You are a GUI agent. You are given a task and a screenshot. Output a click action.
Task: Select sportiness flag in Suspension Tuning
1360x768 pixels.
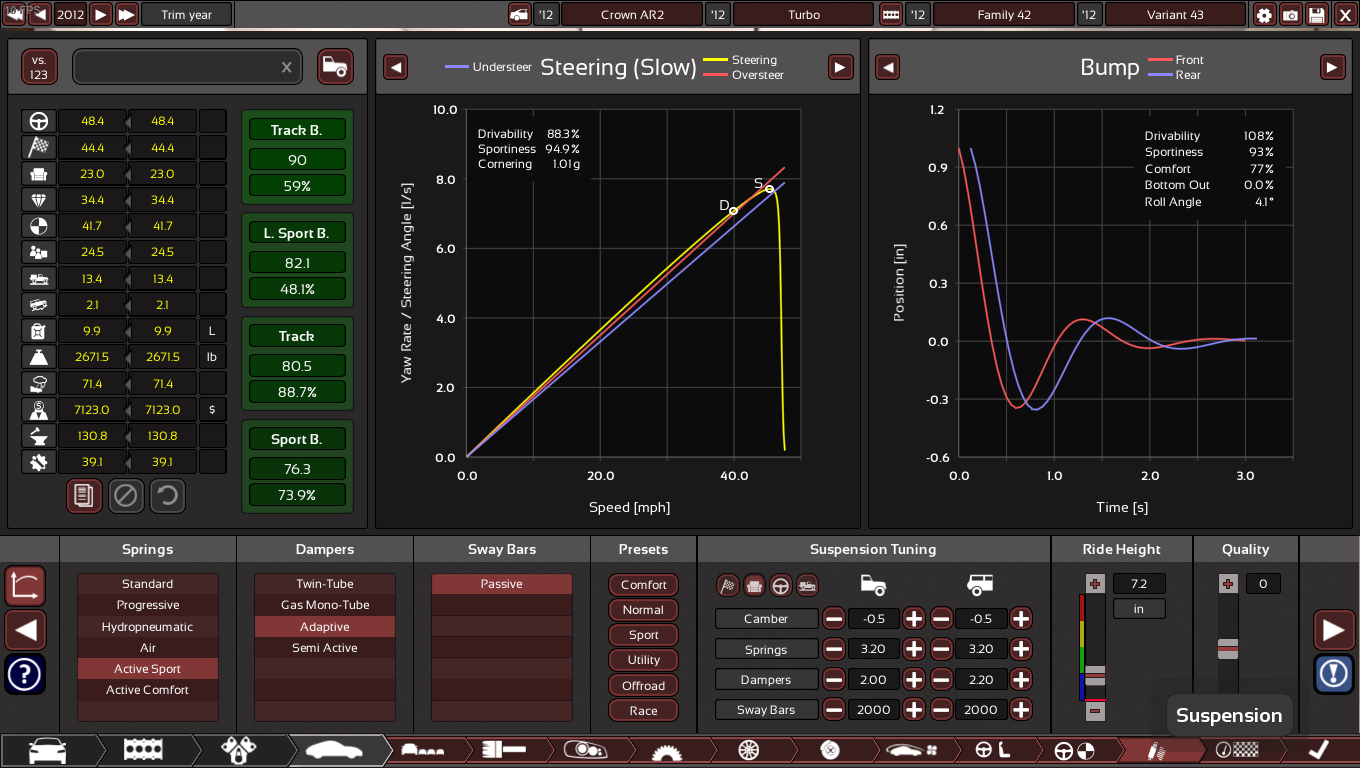tap(729, 585)
